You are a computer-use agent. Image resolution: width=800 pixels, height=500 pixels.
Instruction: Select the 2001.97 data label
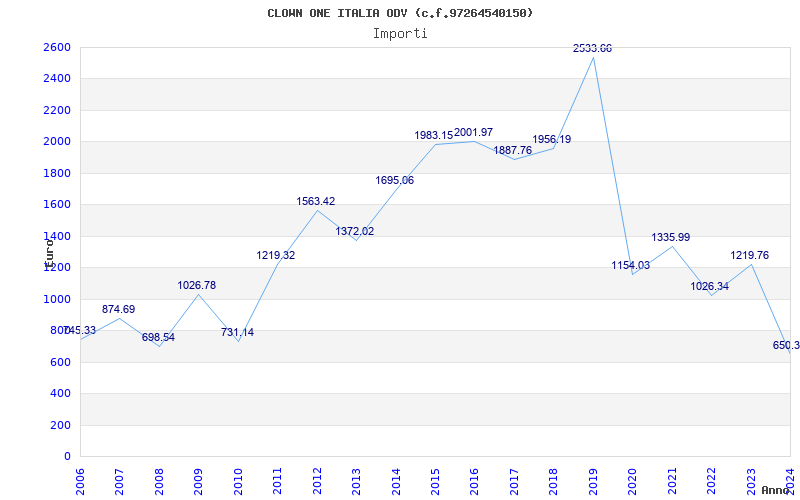pyautogui.click(x=473, y=133)
